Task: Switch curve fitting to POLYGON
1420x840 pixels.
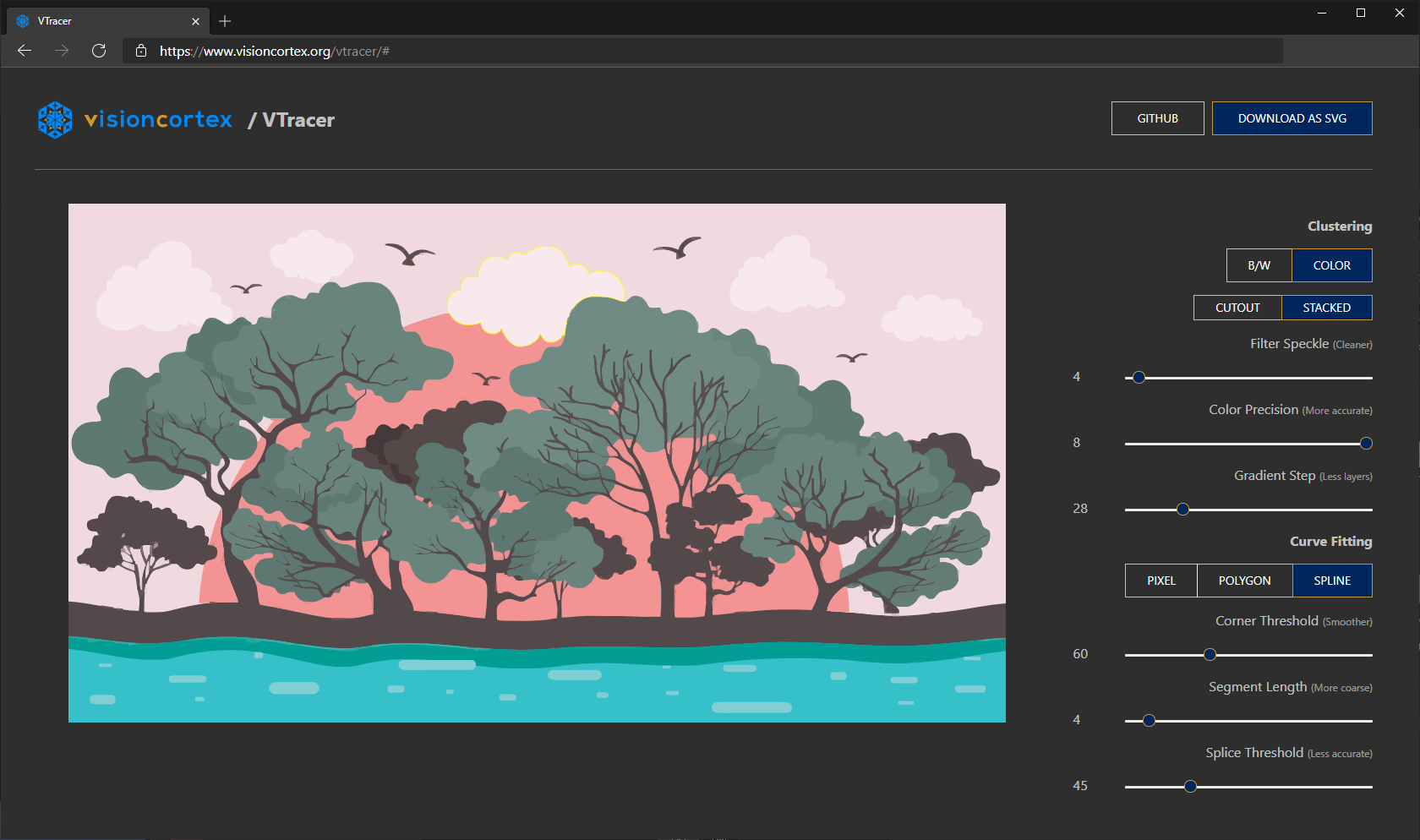Action: click(x=1243, y=581)
